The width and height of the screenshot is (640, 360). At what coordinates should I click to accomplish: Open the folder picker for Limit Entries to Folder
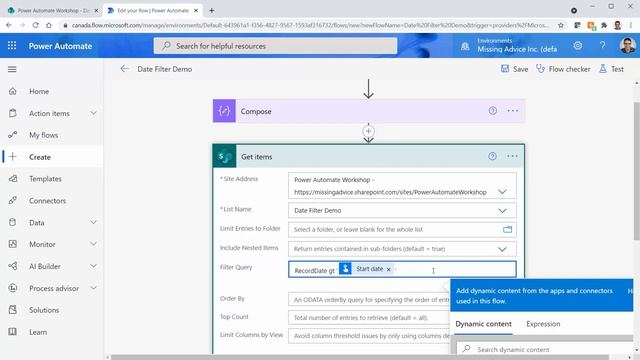tap(507, 229)
